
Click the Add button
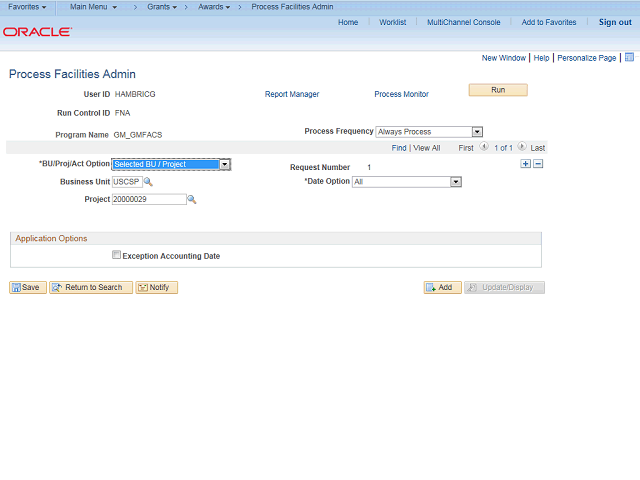pyautogui.click(x=443, y=287)
